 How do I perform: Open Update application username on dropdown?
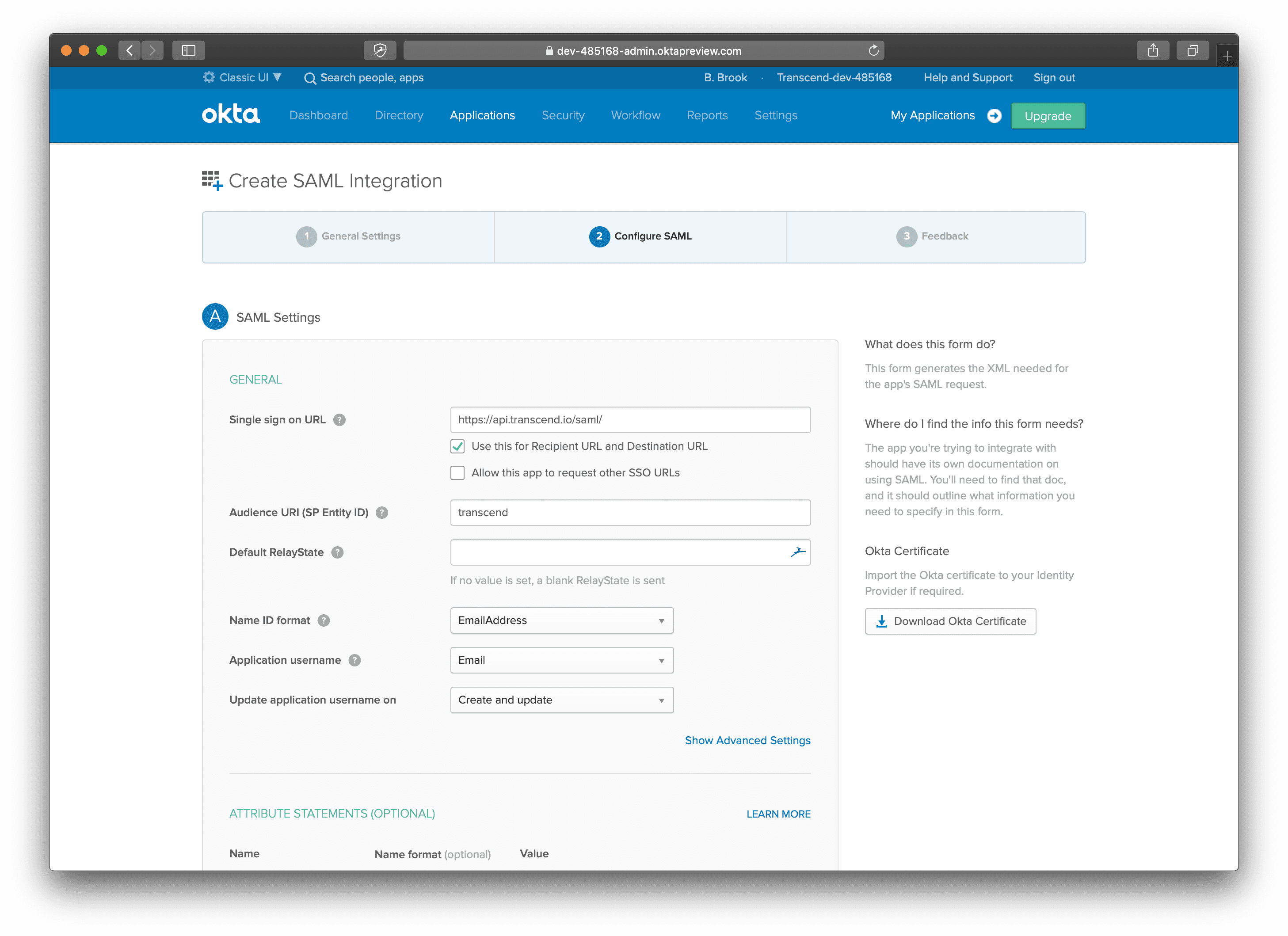(561, 700)
